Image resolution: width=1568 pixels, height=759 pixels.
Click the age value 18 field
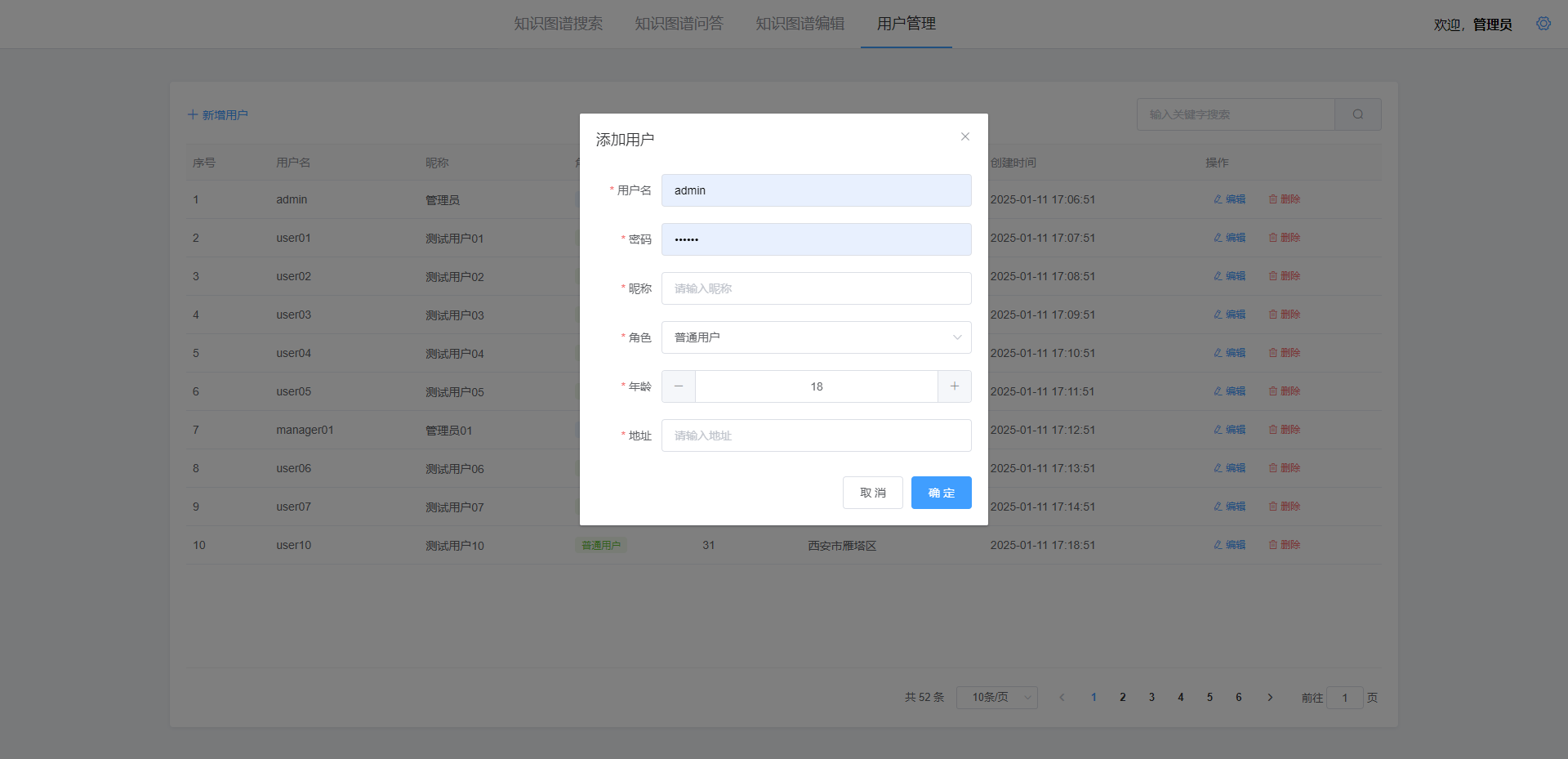pos(817,386)
